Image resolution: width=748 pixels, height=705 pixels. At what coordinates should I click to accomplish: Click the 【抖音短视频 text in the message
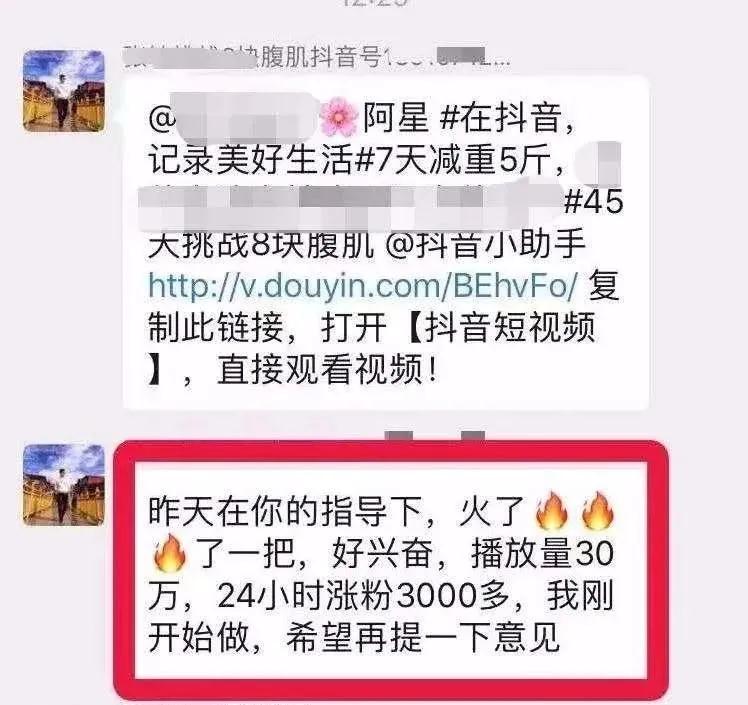click(x=501, y=328)
